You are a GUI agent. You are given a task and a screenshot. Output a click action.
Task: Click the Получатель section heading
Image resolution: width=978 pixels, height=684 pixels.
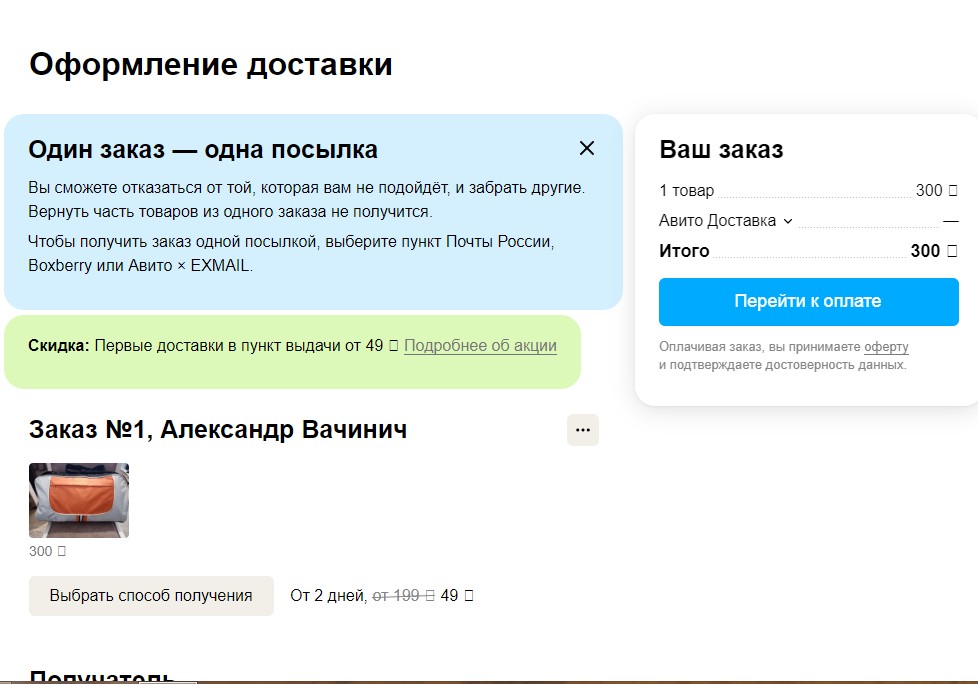click(103, 676)
